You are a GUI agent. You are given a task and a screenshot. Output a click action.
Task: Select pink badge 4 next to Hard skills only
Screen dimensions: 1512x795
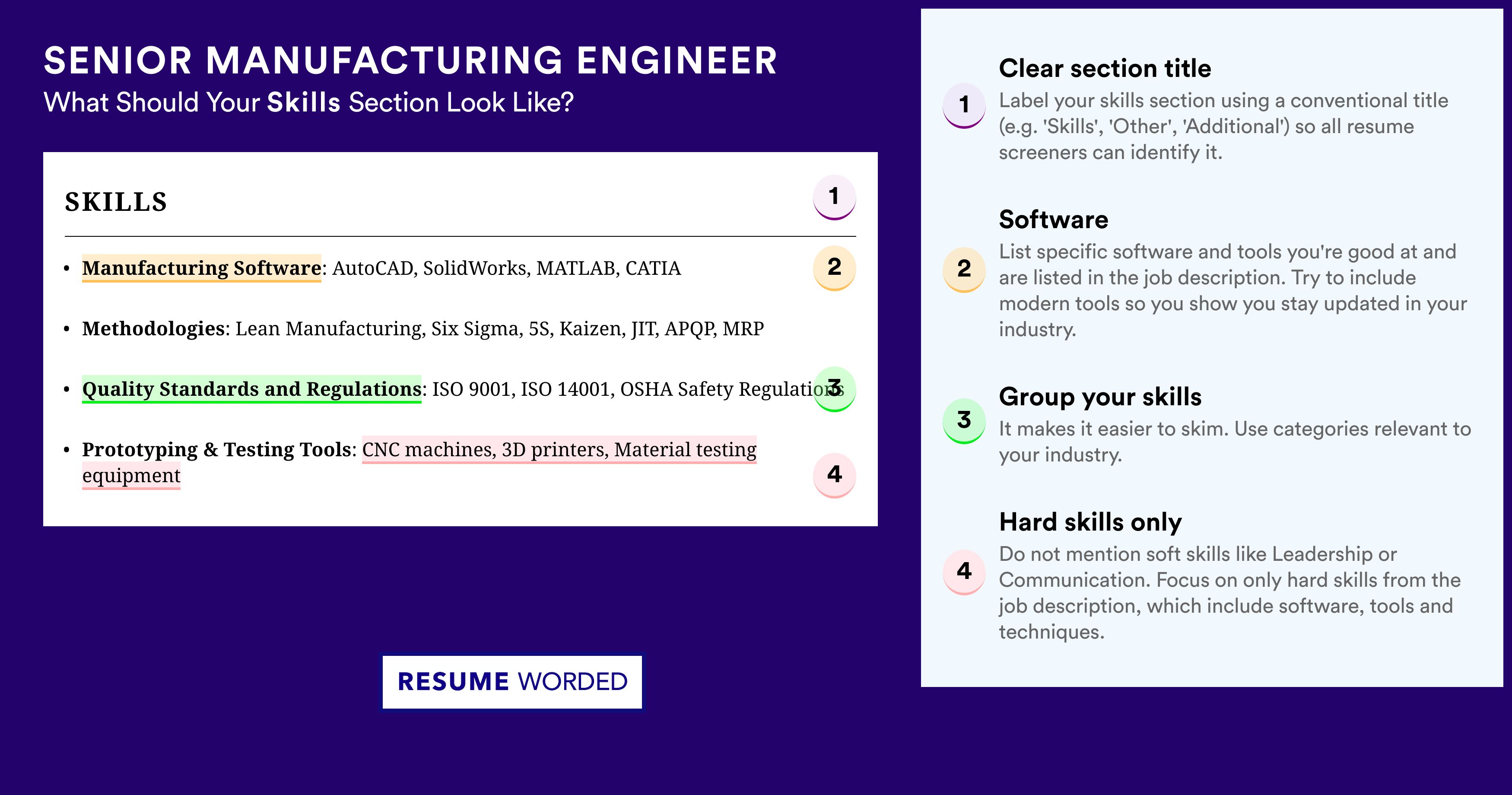point(964,572)
